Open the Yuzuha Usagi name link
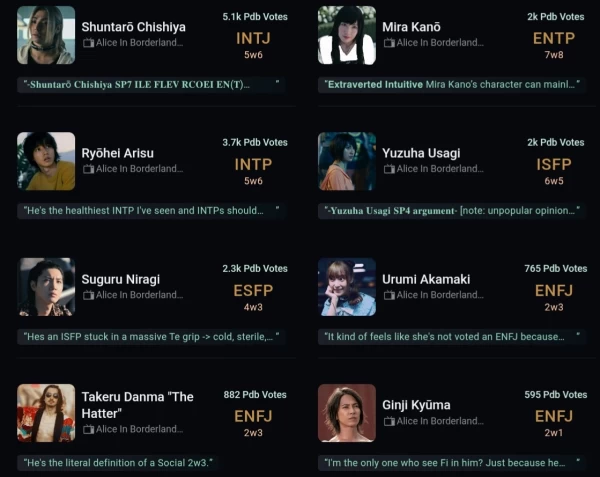 (421, 153)
